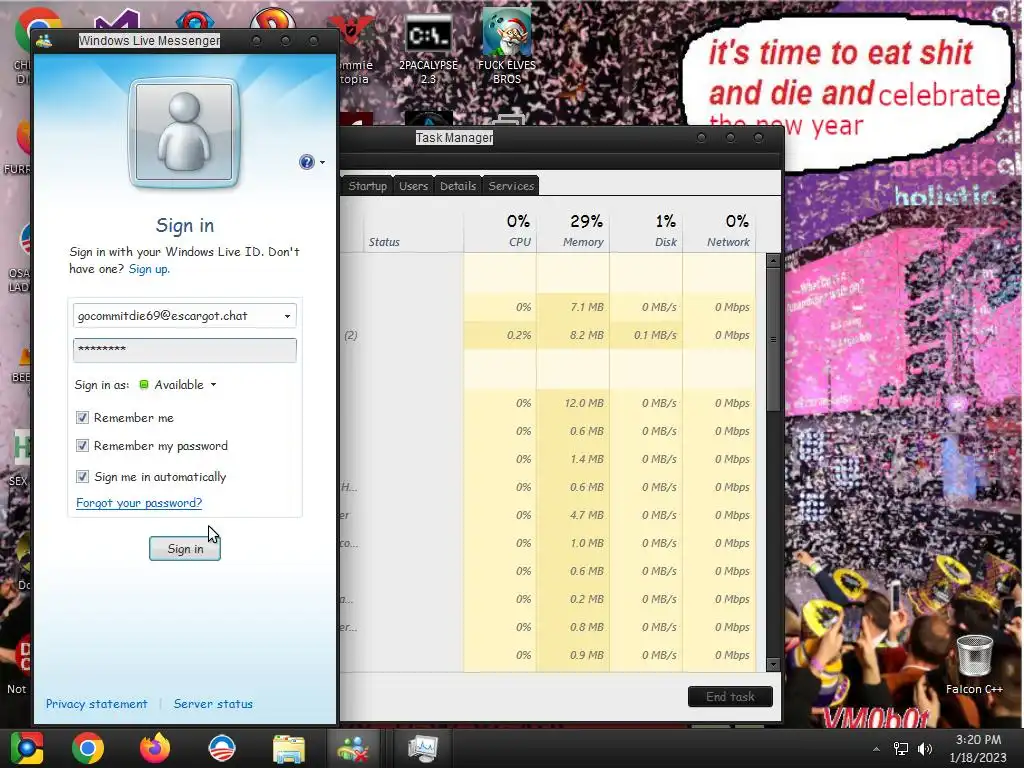Click the End task button
The height and width of the screenshot is (768, 1024).
(x=730, y=697)
